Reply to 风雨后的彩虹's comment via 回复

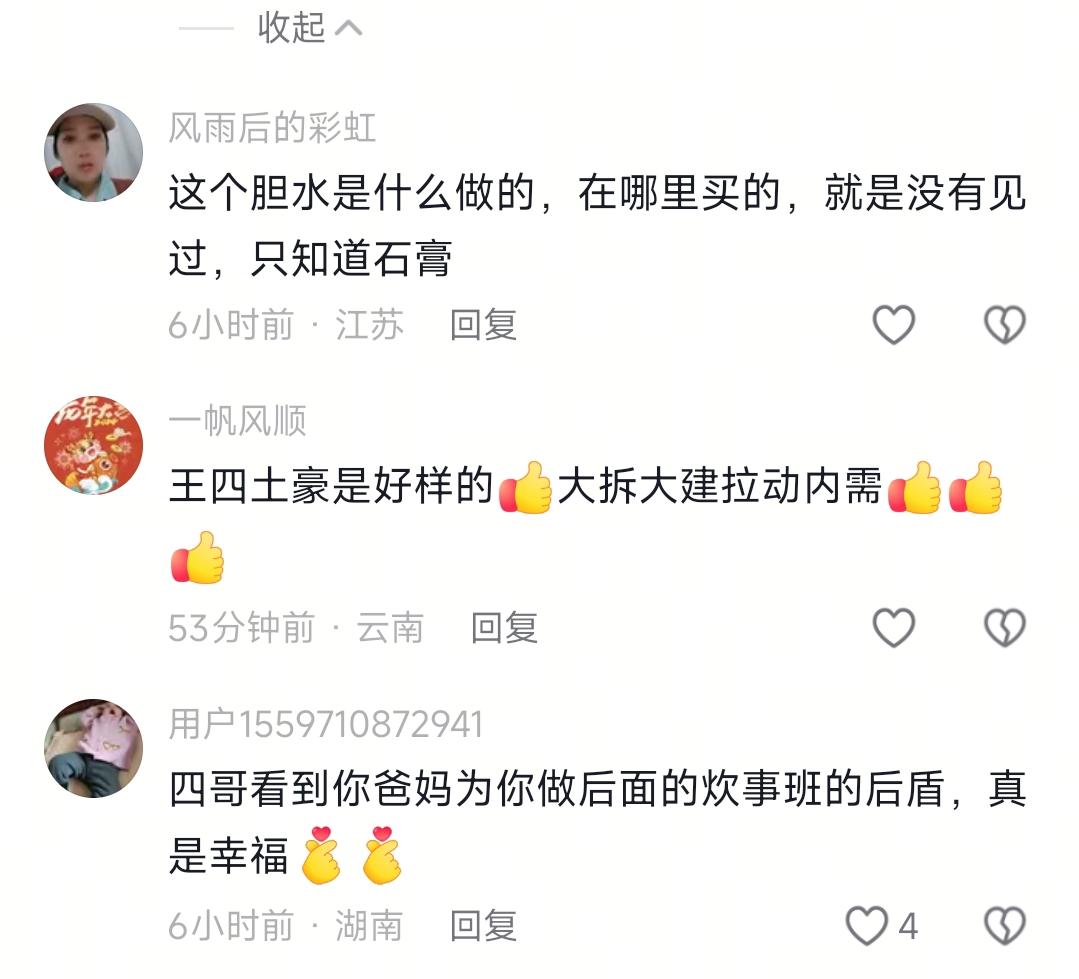click(x=483, y=325)
